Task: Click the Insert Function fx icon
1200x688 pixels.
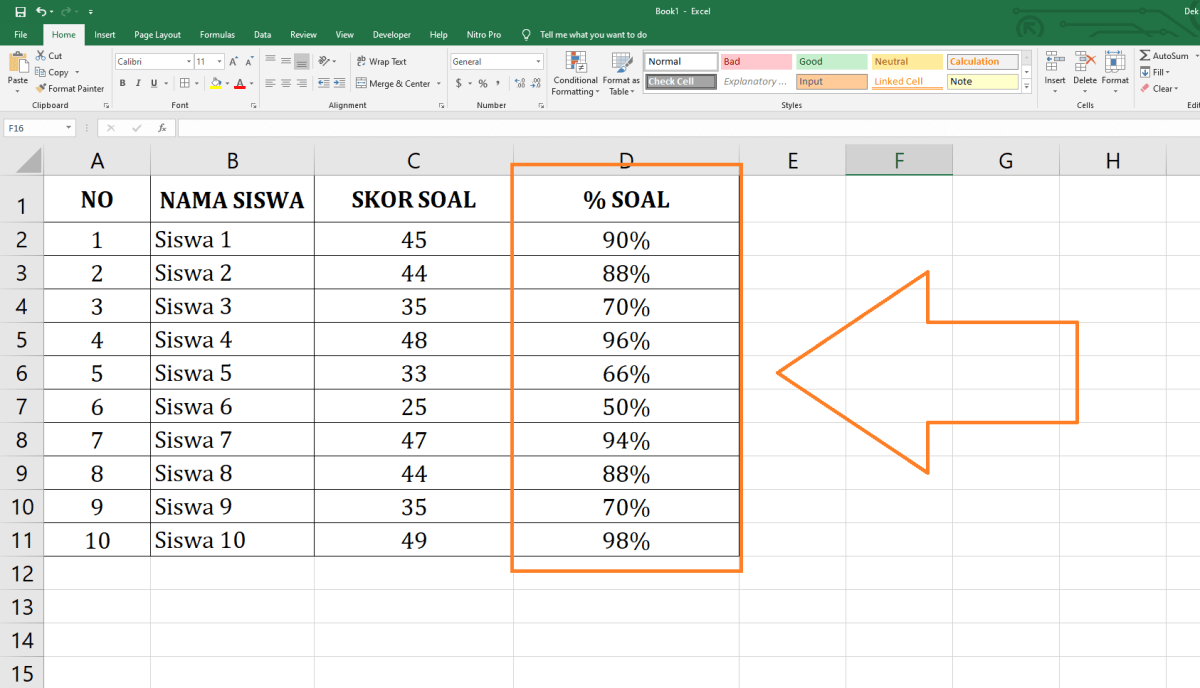Action: click(159, 128)
